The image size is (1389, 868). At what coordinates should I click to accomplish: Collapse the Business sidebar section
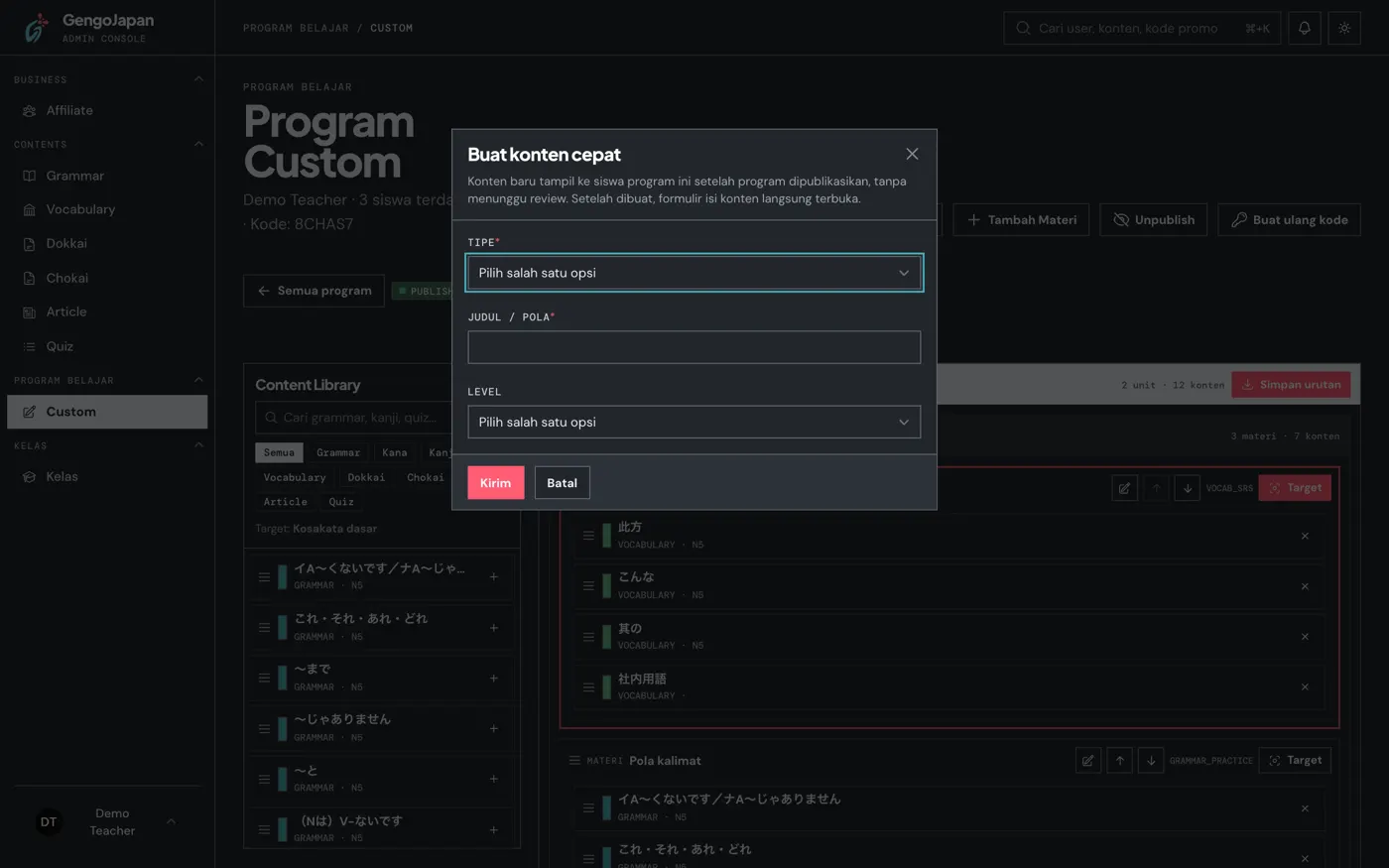(x=198, y=79)
